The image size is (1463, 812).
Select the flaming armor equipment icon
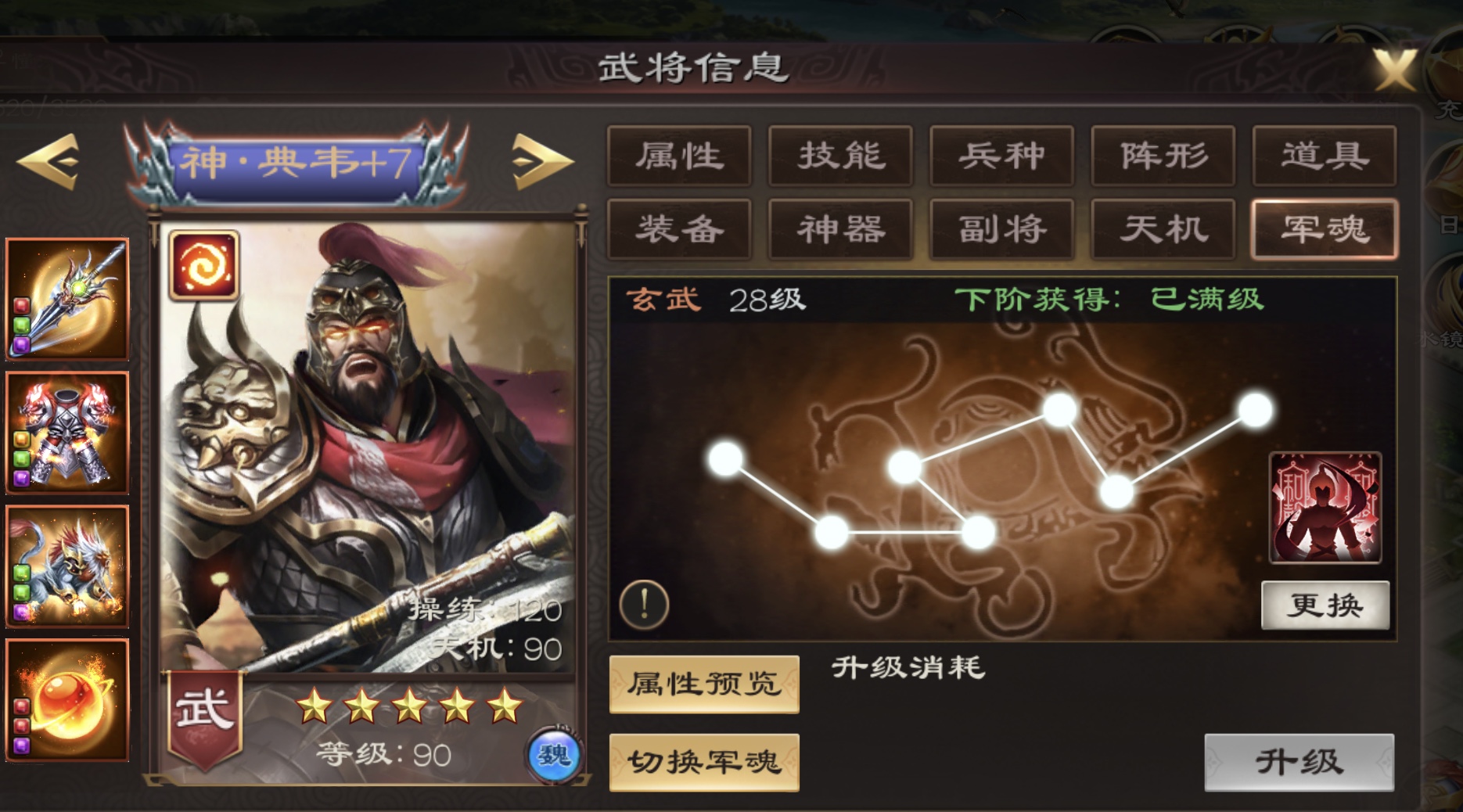point(67,433)
